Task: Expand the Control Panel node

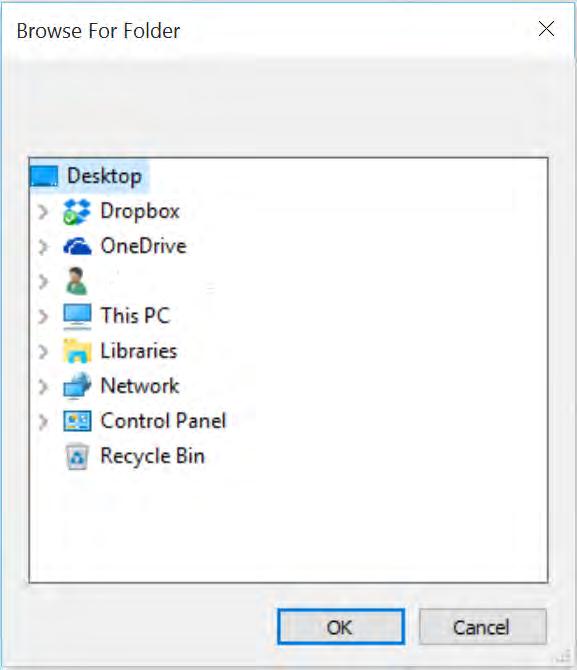Action: tap(43, 421)
